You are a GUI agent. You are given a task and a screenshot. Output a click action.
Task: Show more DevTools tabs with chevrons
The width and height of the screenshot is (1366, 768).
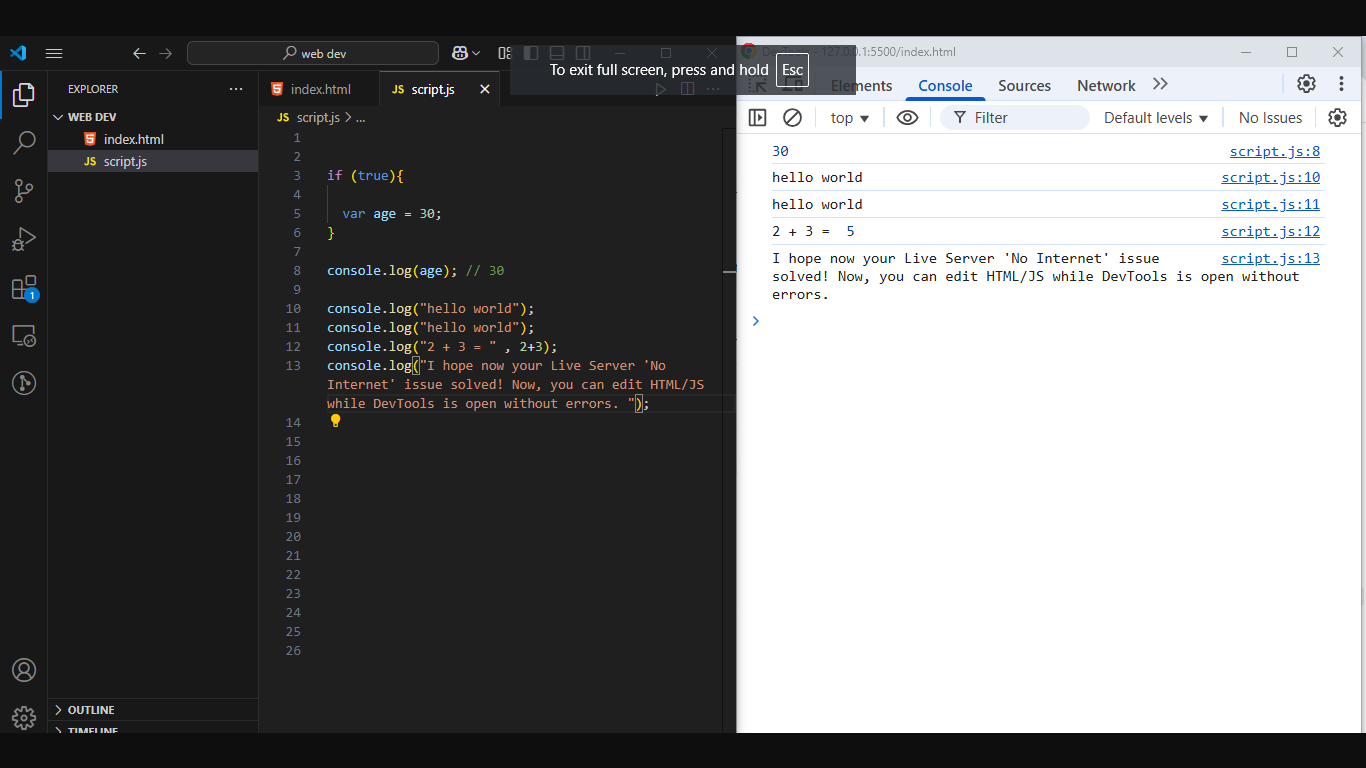click(x=1160, y=84)
